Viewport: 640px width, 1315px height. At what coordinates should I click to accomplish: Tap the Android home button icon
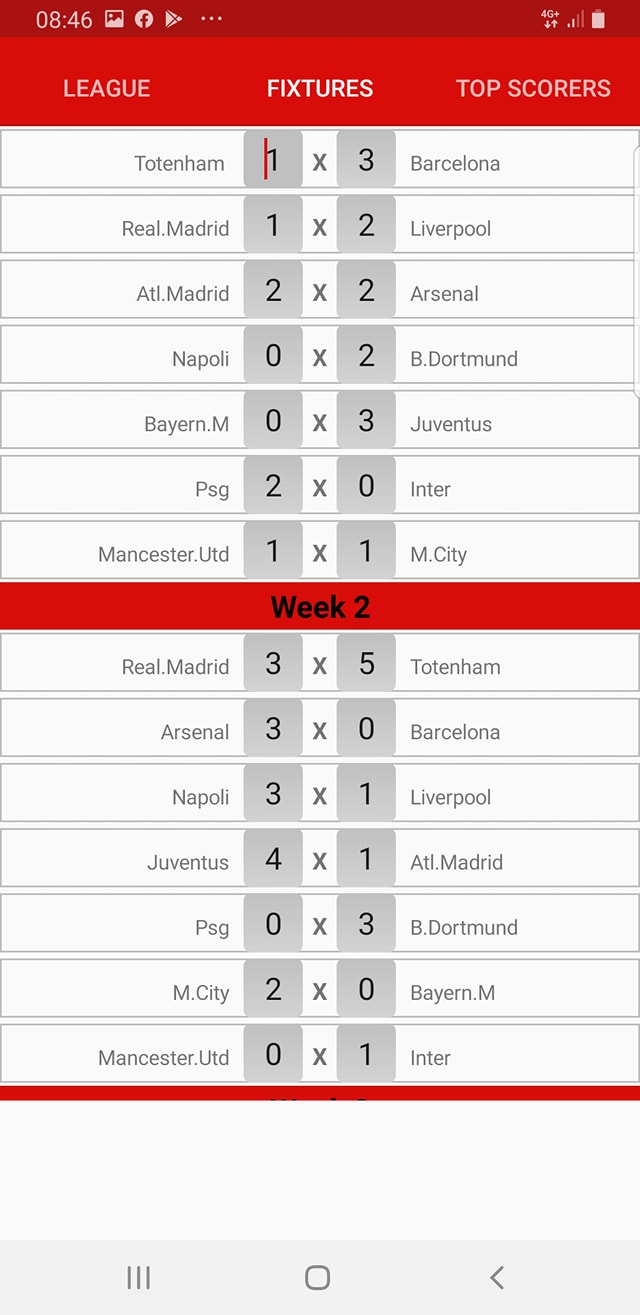pos(318,1277)
